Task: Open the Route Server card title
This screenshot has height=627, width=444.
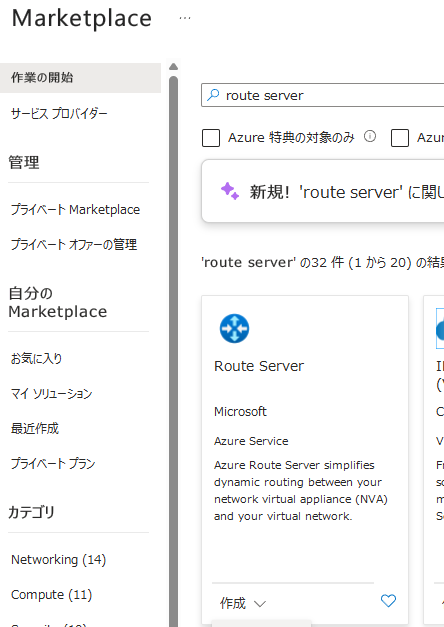Action: coord(259,366)
